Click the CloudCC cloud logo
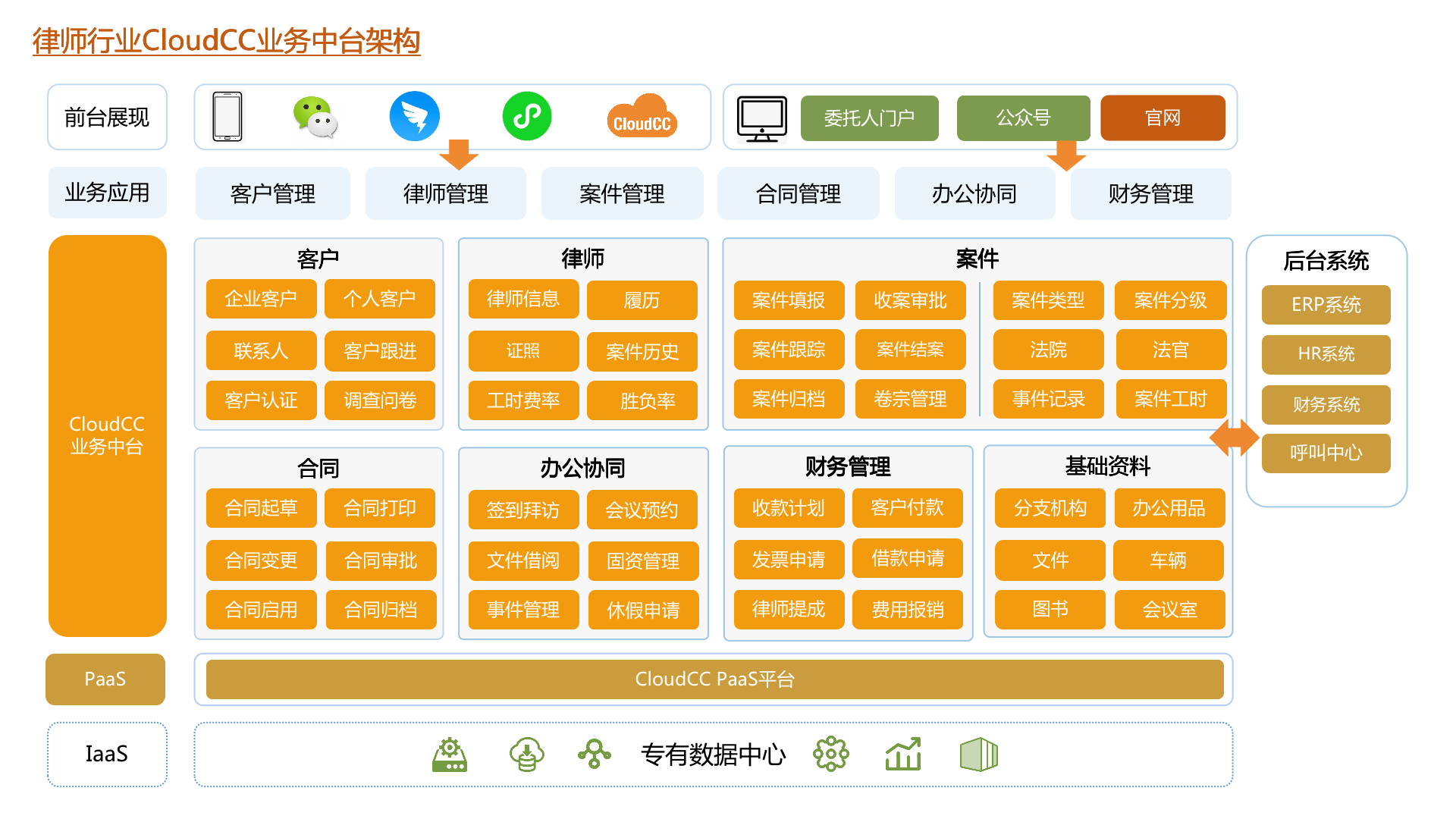 point(642,118)
